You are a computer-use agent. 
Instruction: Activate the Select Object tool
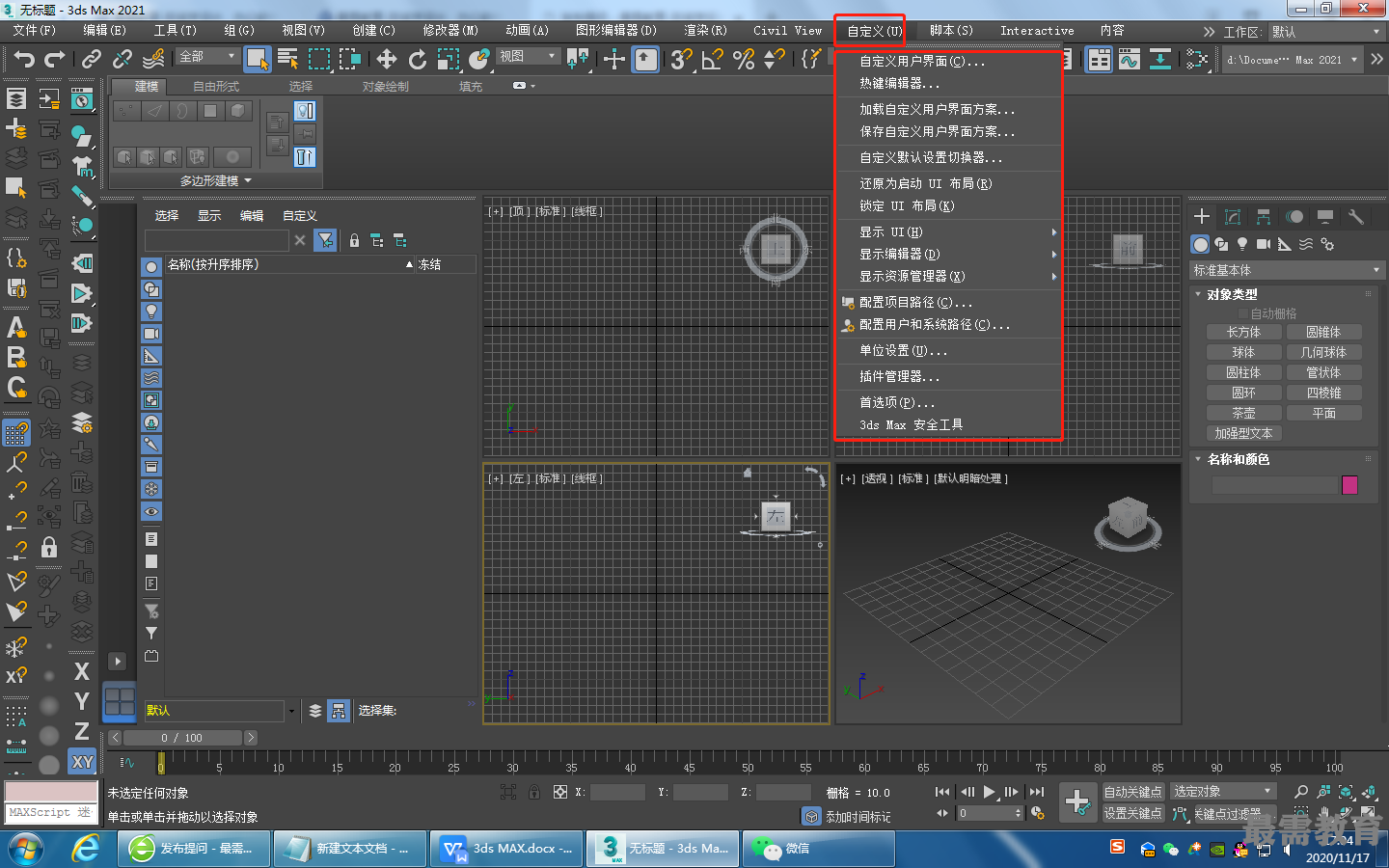(x=257, y=60)
